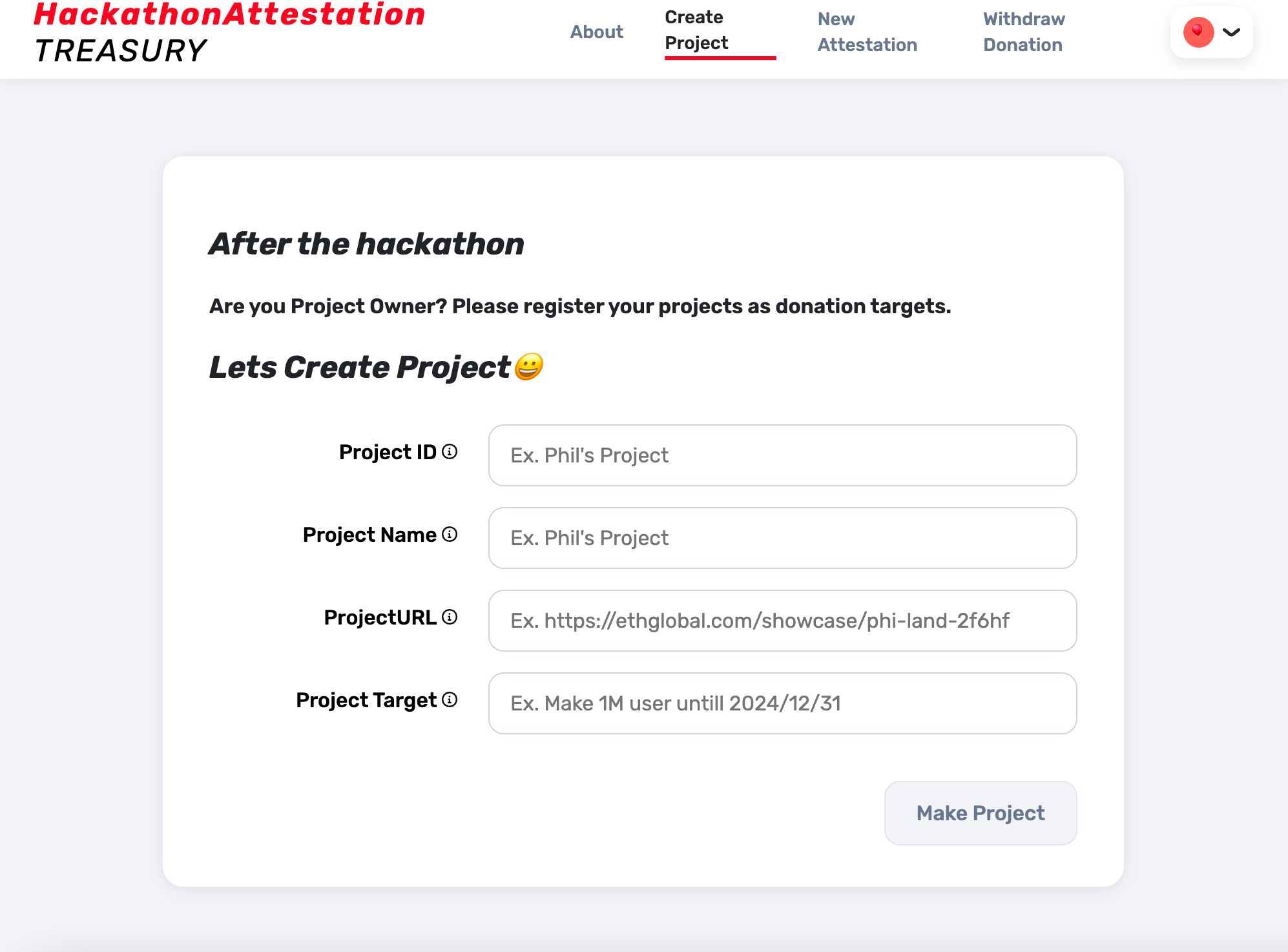The width and height of the screenshot is (1288, 952).
Task: Click the New Attestation nav link
Action: pyautogui.click(x=866, y=32)
